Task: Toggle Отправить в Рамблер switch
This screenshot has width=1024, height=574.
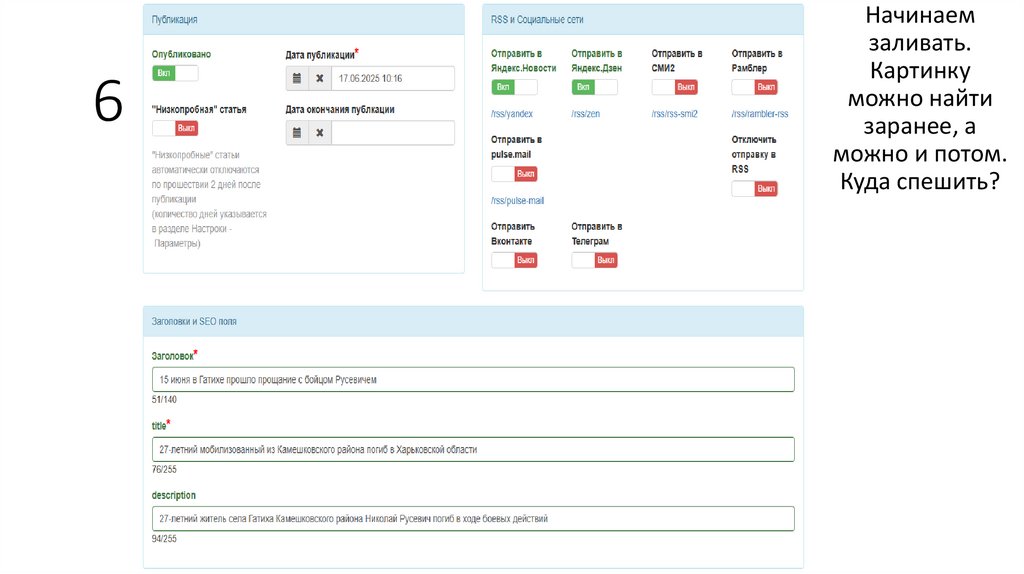Action: pyautogui.click(x=754, y=87)
